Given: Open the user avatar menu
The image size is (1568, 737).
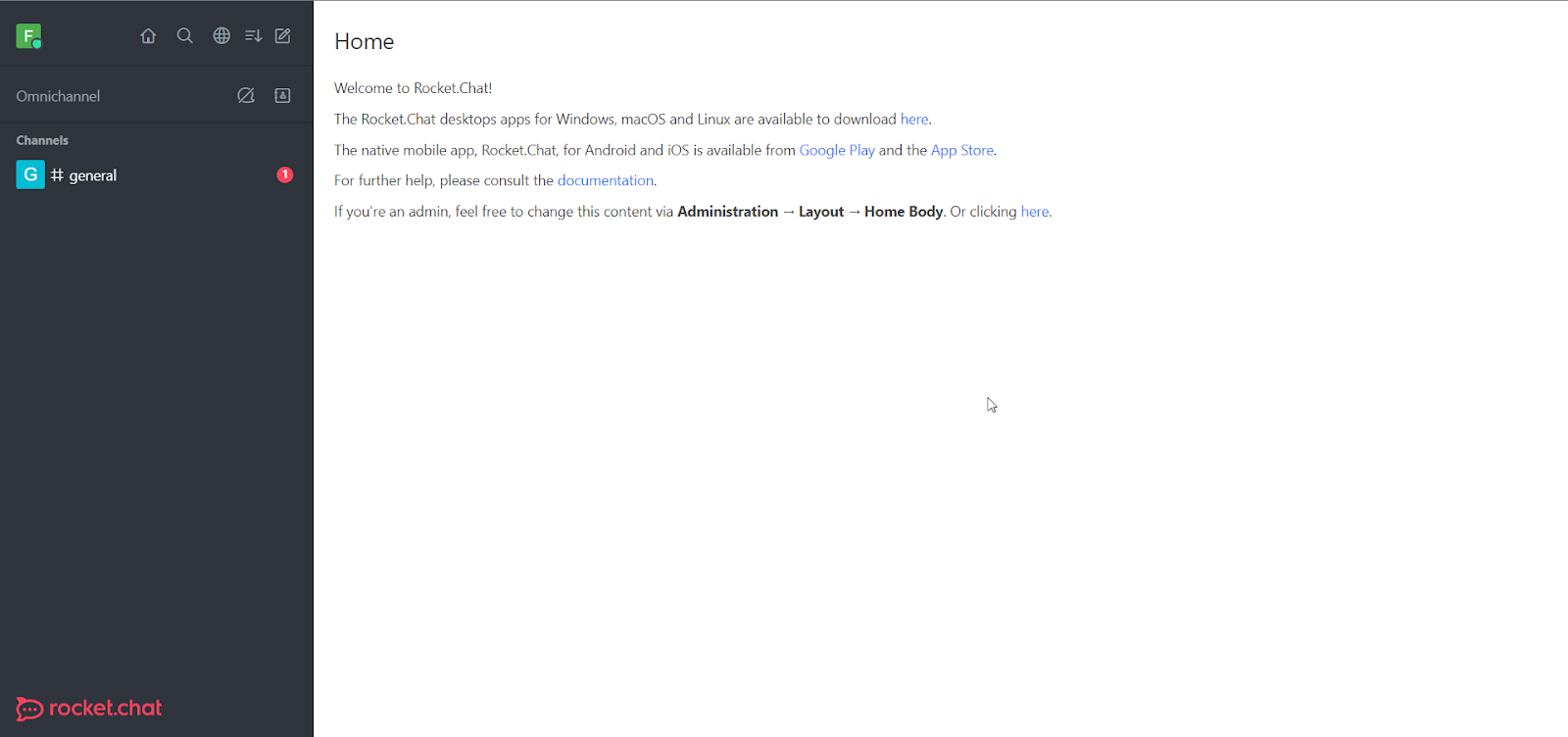Looking at the screenshot, I should pyautogui.click(x=28, y=36).
